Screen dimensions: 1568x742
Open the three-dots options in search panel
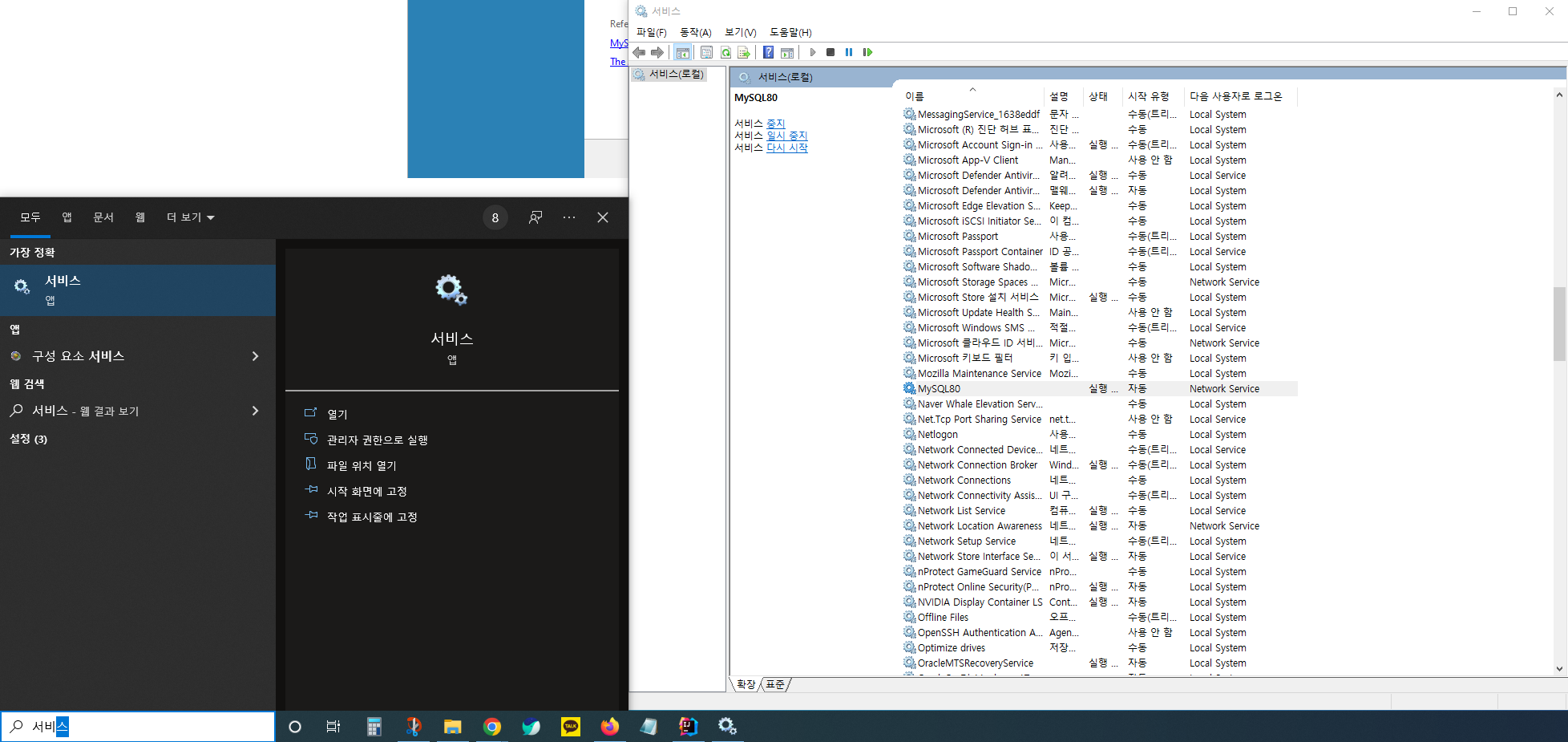[569, 217]
